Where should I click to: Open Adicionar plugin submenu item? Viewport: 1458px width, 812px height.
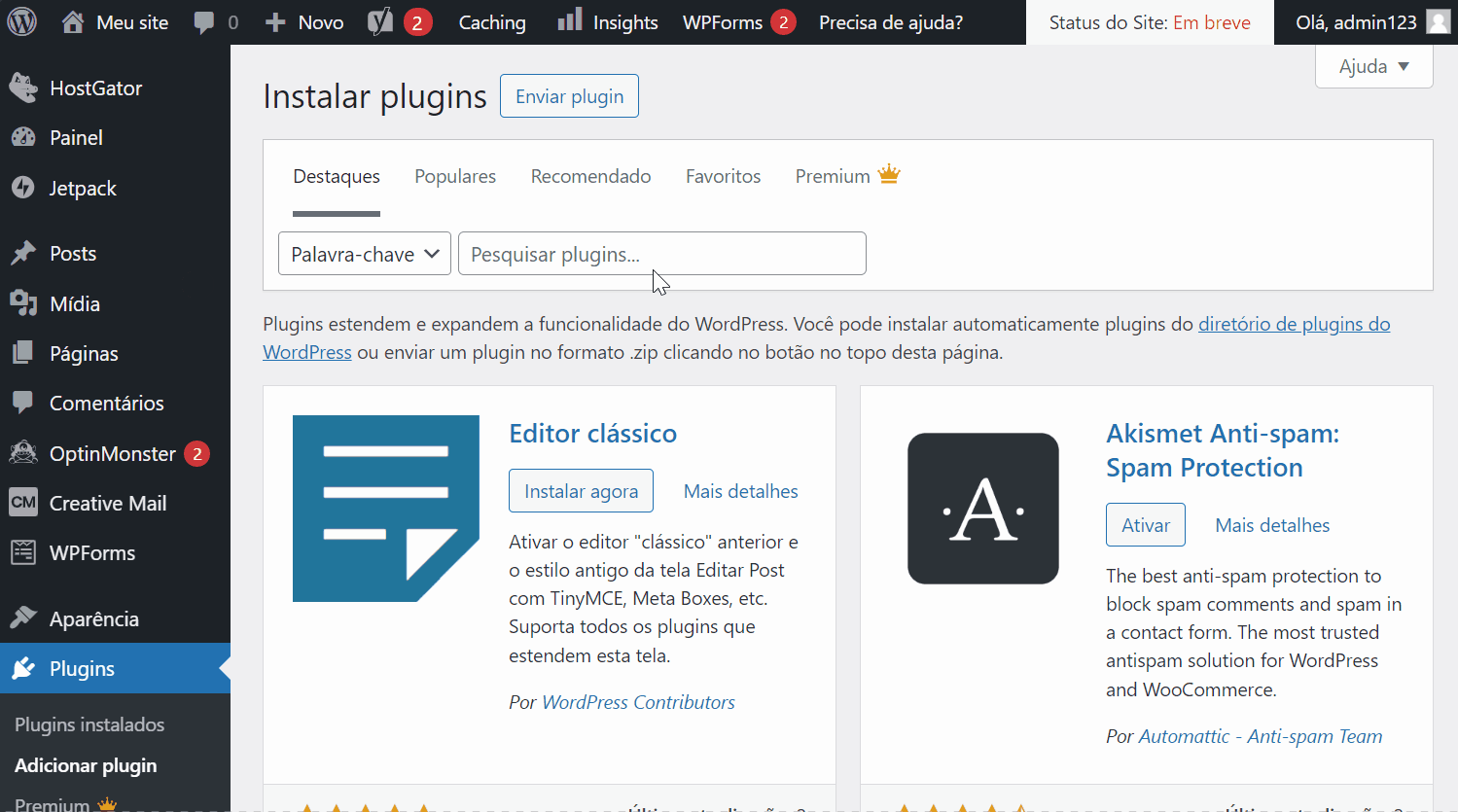tap(86, 765)
